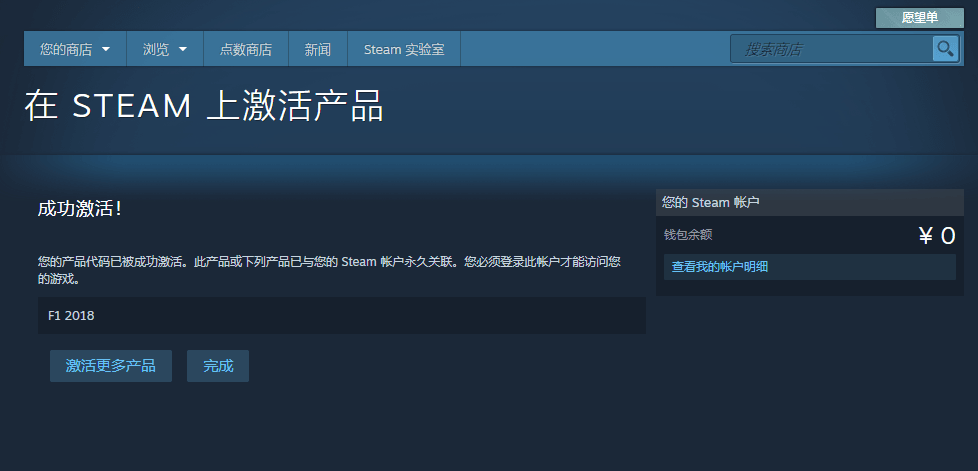This screenshot has height=471, width=978.
Task: Click the activation confirmation description paragraph
Action: coord(330,270)
